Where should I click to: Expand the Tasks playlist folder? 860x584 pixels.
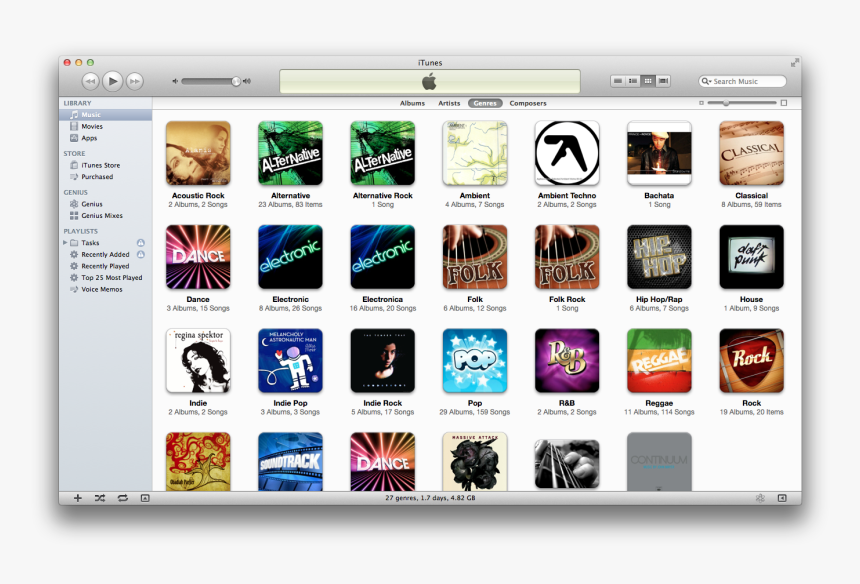click(x=65, y=242)
